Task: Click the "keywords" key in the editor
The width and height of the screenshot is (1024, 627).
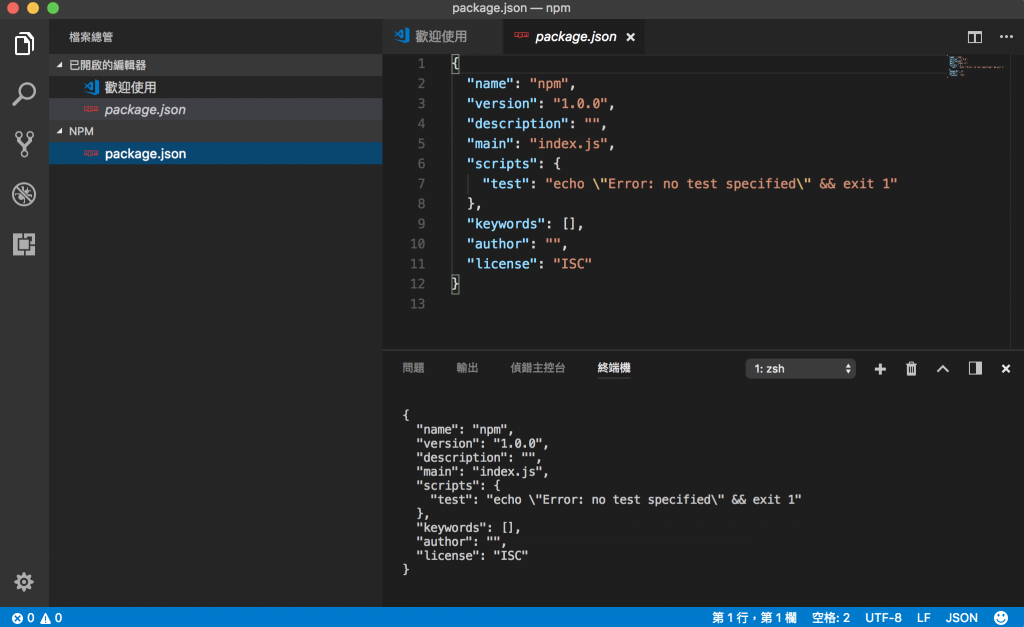Action: (505, 224)
